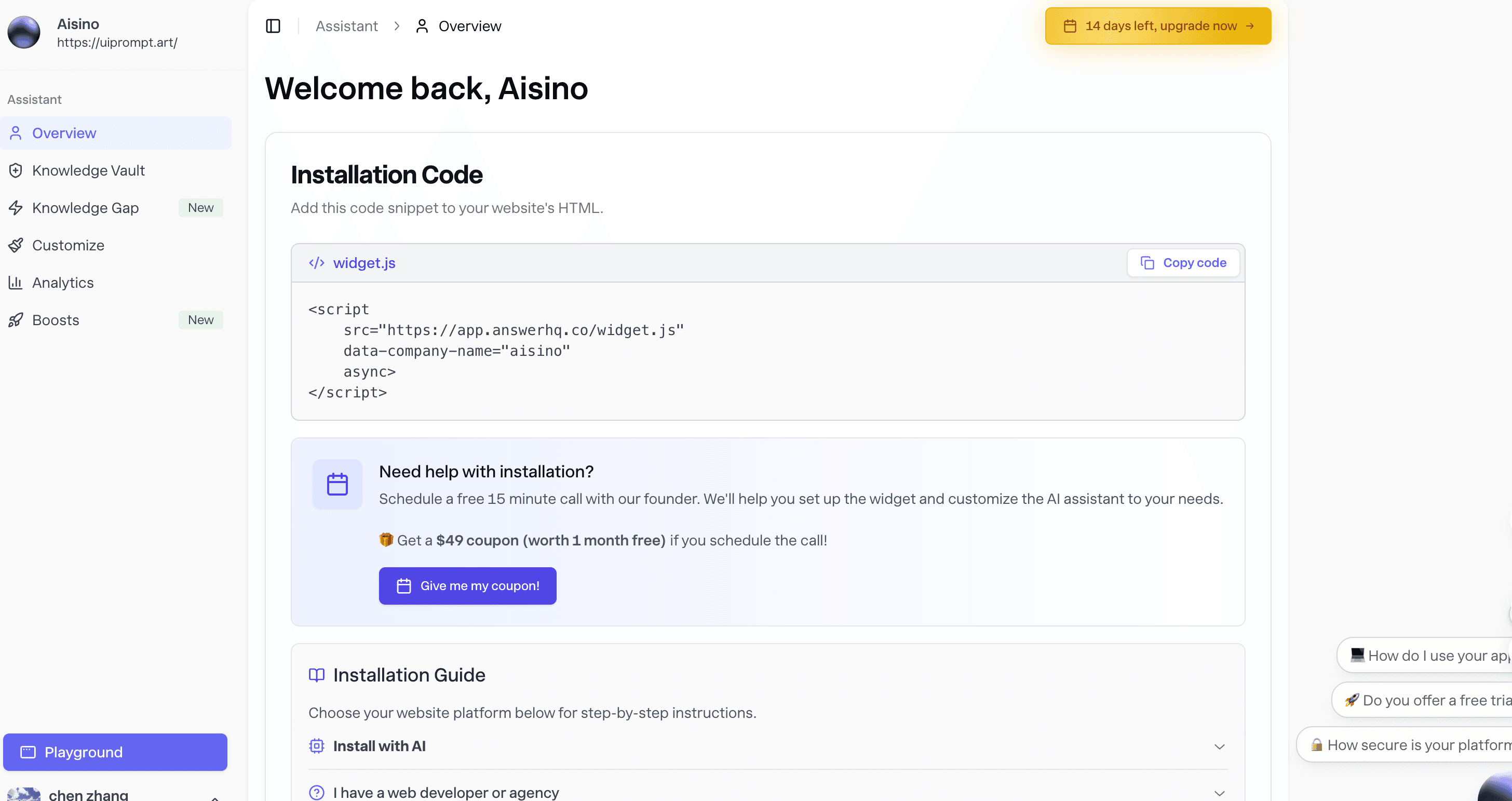This screenshot has height=801, width=1512.
Task: Click the 14 days left upgrade button
Action: (1157, 26)
